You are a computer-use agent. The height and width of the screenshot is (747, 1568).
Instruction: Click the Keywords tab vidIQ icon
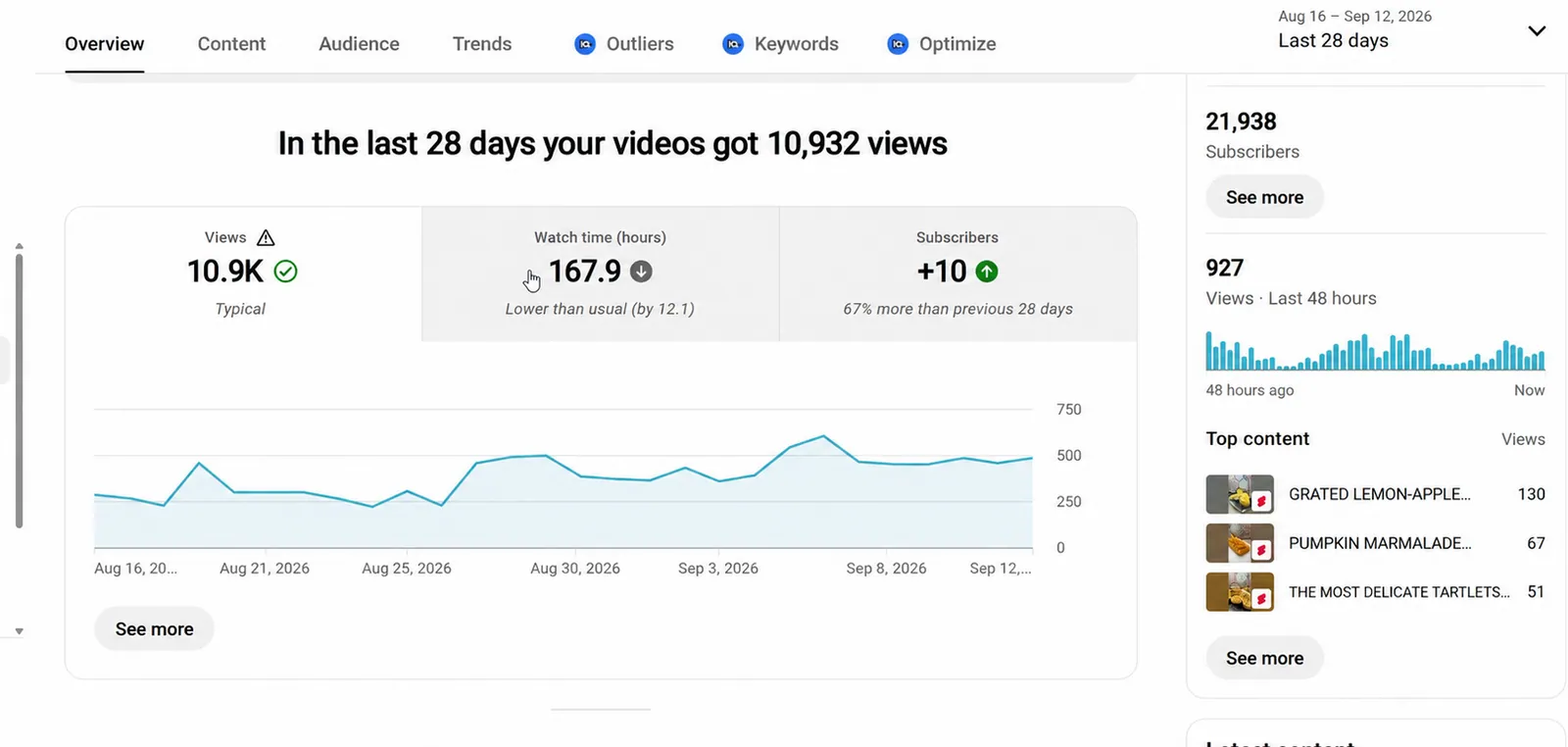(x=733, y=44)
